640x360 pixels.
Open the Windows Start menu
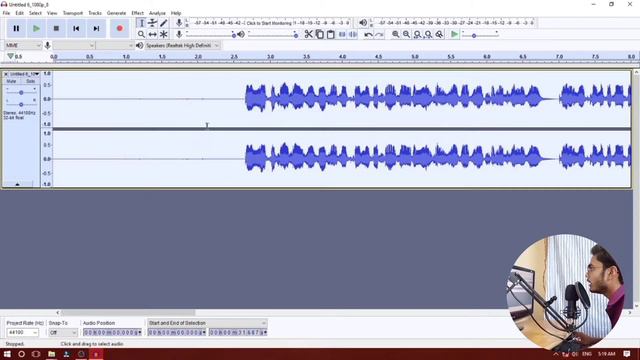tap(7, 354)
